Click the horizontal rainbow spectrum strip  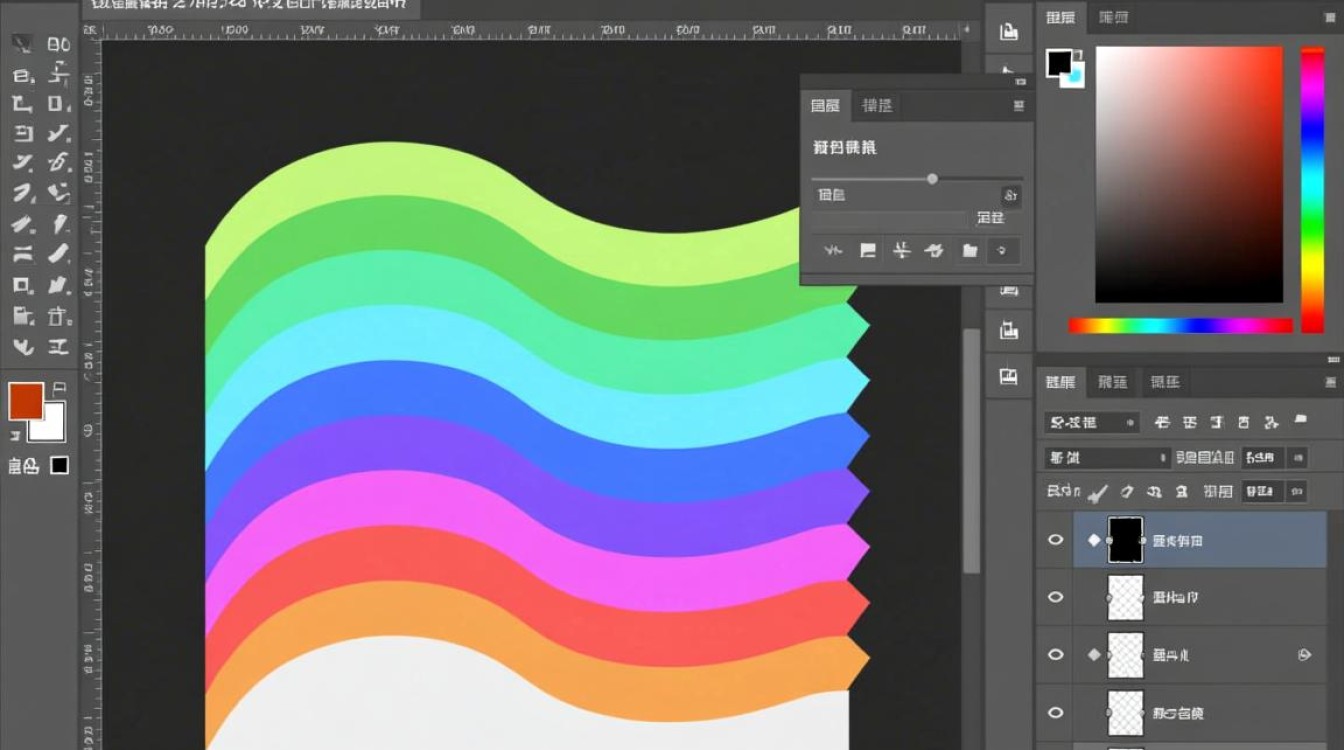click(x=1180, y=326)
